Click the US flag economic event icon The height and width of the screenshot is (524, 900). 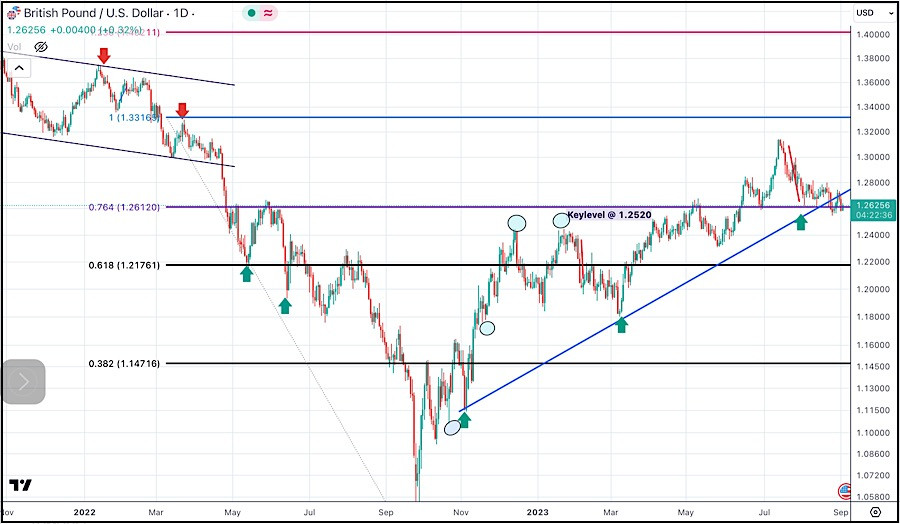click(844, 491)
